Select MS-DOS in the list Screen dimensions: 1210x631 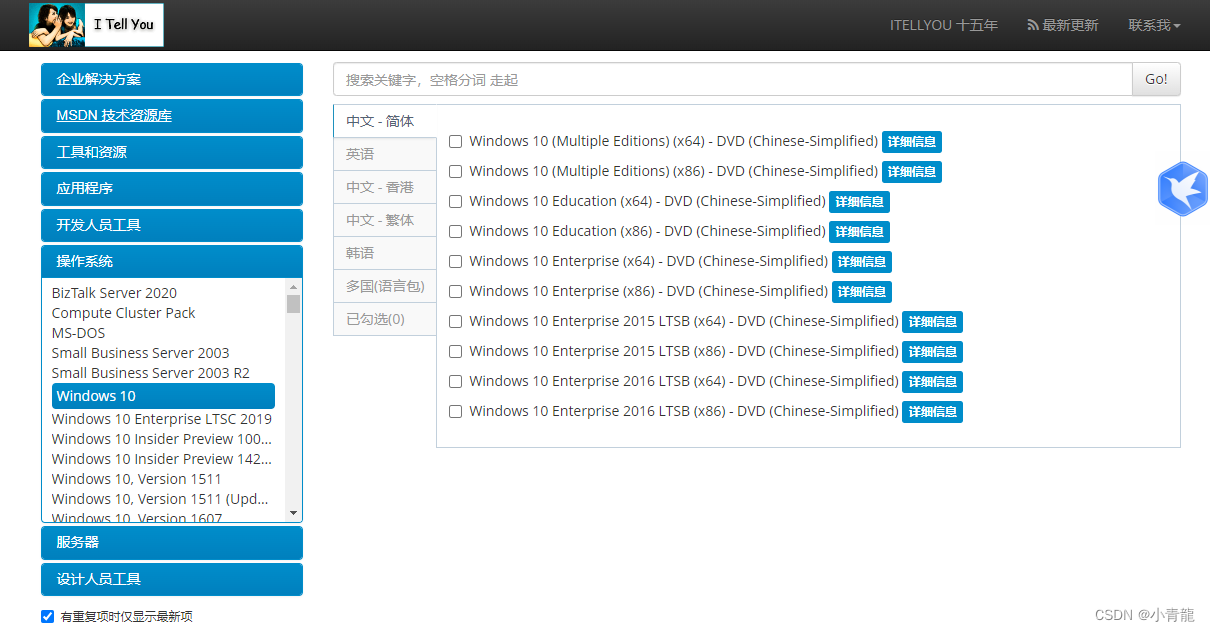pyautogui.click(x=78, y=333)
